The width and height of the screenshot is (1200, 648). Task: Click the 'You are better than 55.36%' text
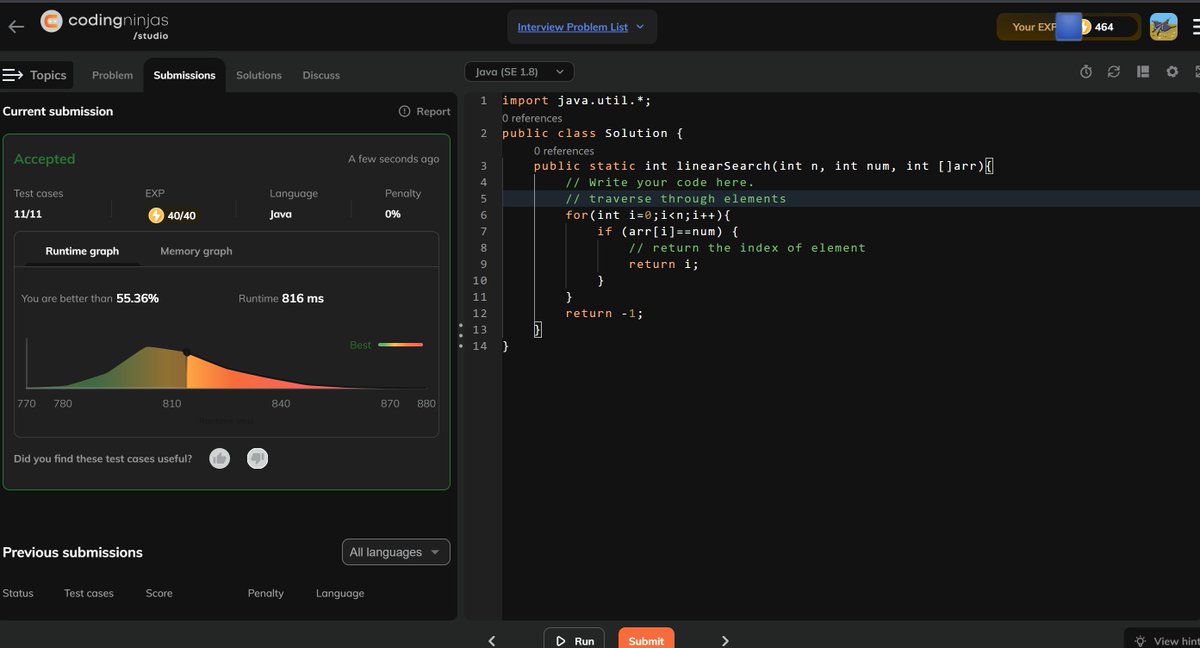pyautogui.click(x=90, y=298)
